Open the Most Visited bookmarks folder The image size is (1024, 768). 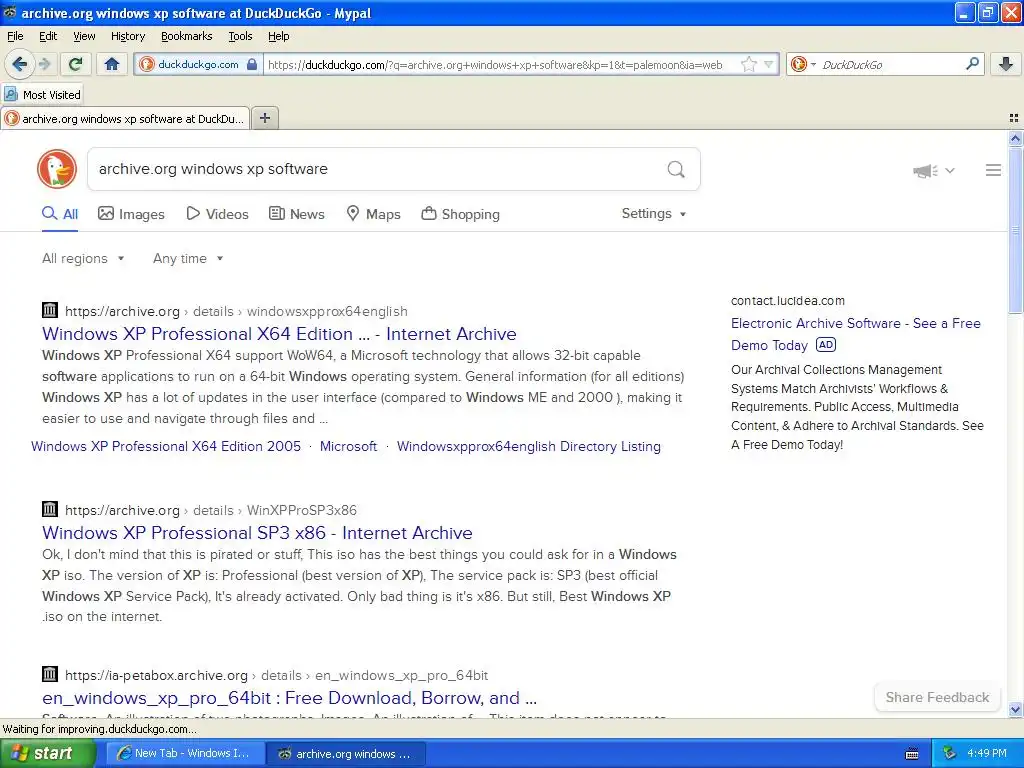coord(42,95)
